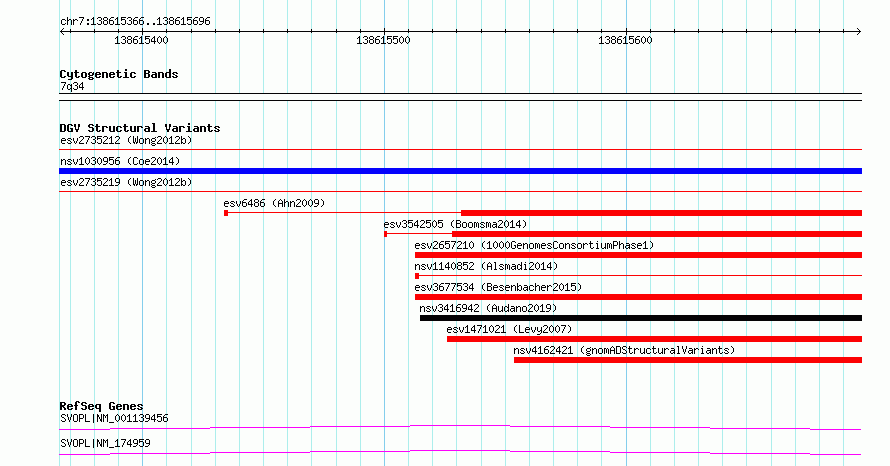The image size is (890, 466).
Task: Click the 7q34 cytogenetic band label
Action: click(72, 86)
